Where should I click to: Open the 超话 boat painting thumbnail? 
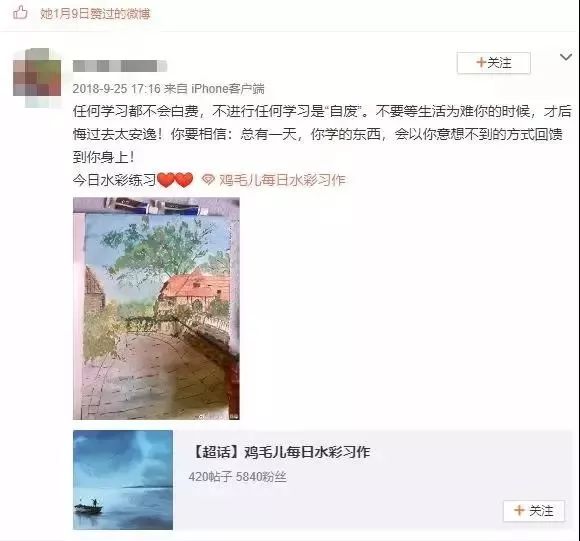(123, 480)
